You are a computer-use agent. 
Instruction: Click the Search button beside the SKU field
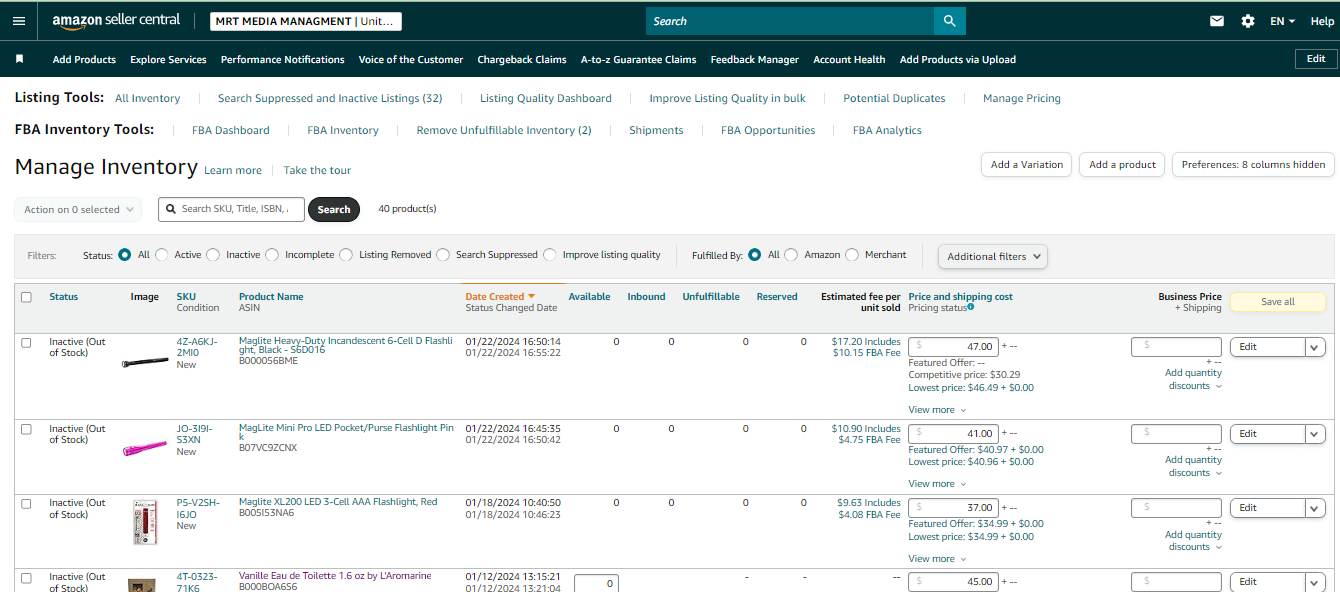coord(334,209)
